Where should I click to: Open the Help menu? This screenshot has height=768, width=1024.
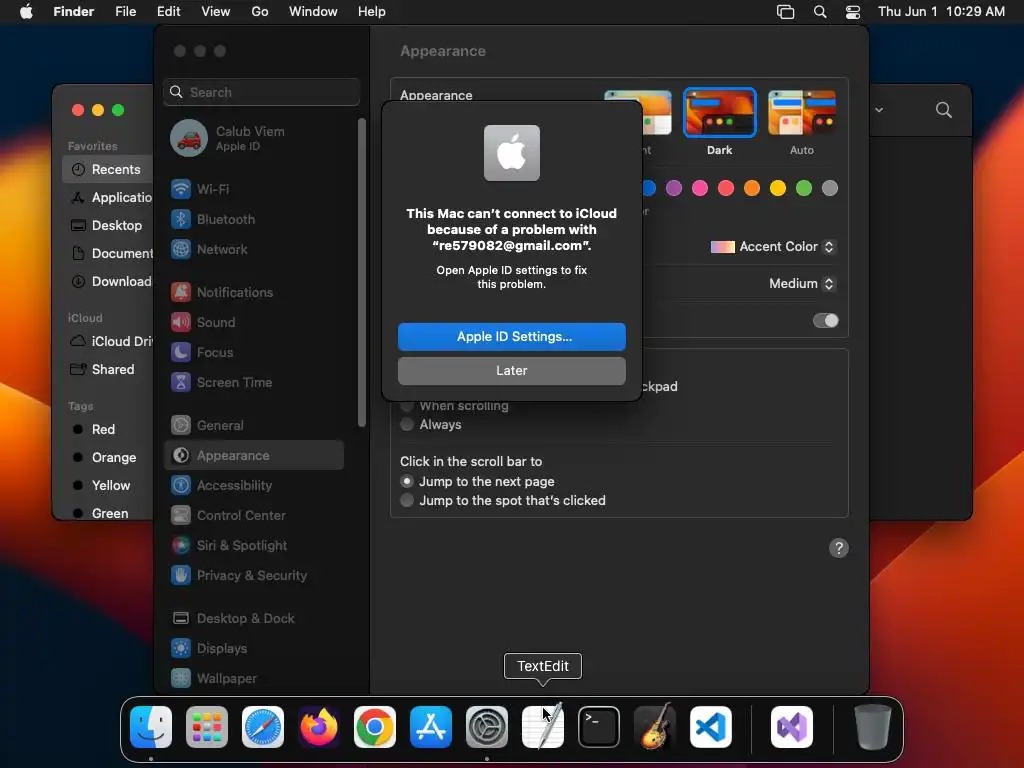point(372,12)
